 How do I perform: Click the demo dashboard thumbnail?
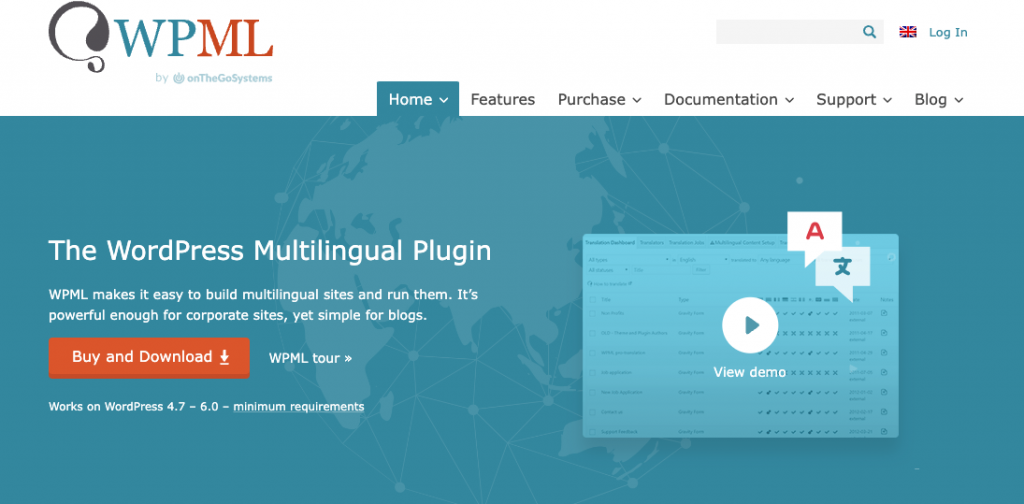click(740, 336)
